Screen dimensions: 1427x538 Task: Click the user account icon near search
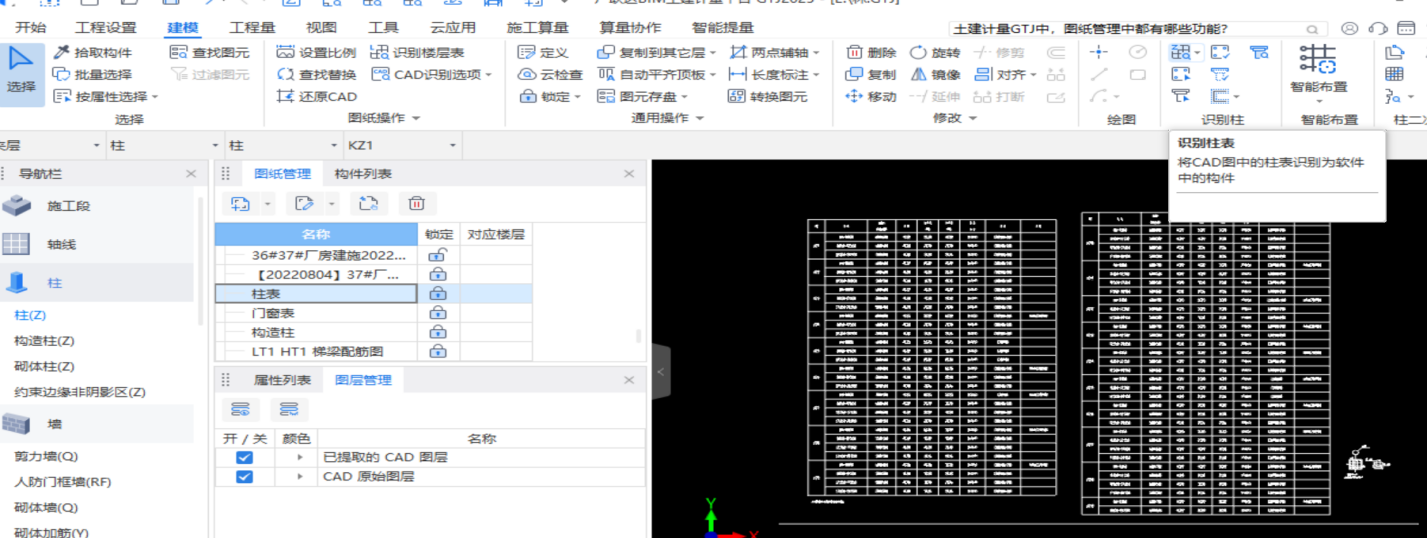pos(1350,29)
